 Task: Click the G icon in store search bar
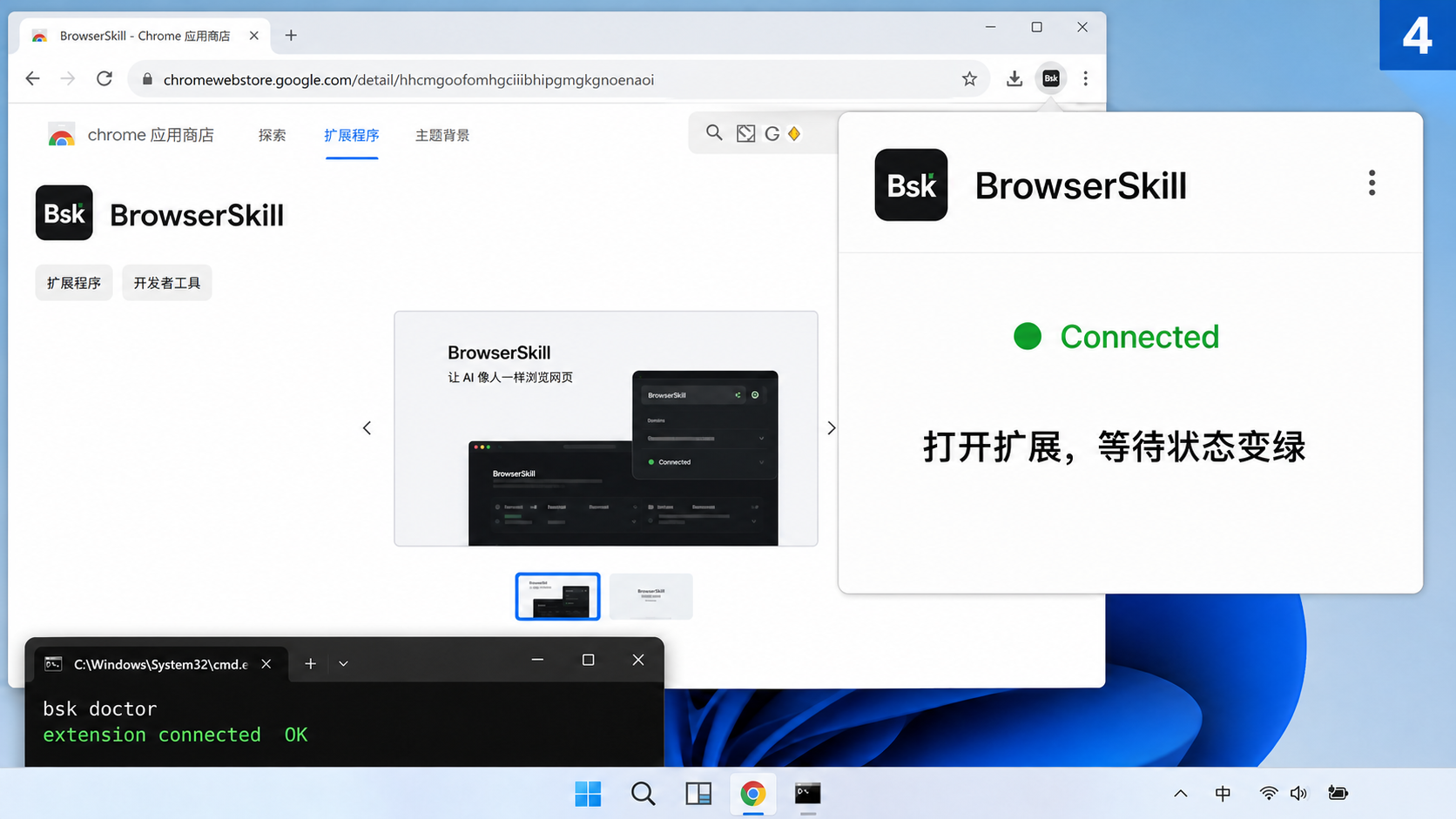pyautogui.click(x=772, y=134)
